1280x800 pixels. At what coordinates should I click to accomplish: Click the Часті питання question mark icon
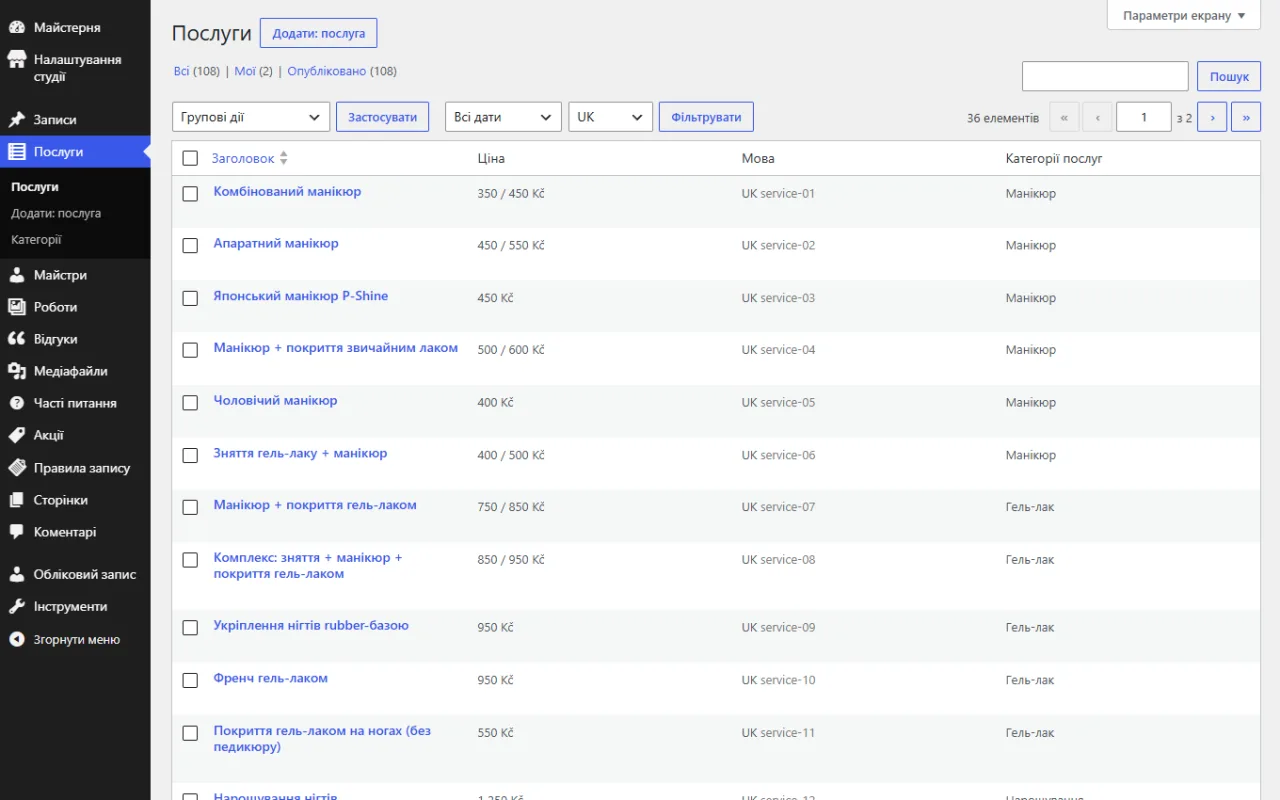tap(17, 403)
